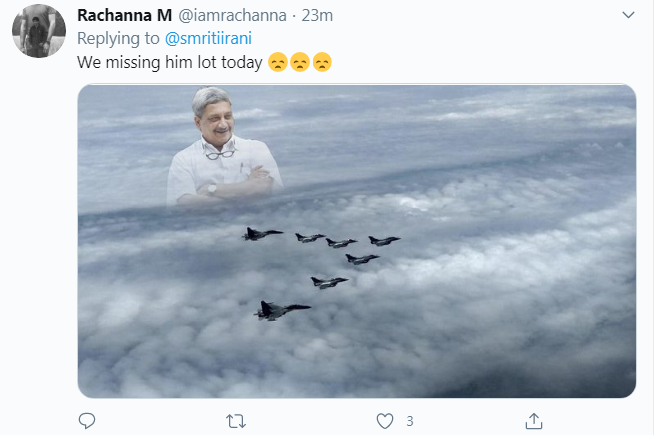Like the tweet with the heart icon
The height and width of the screenshot is (435, 663).
(385, 420)
